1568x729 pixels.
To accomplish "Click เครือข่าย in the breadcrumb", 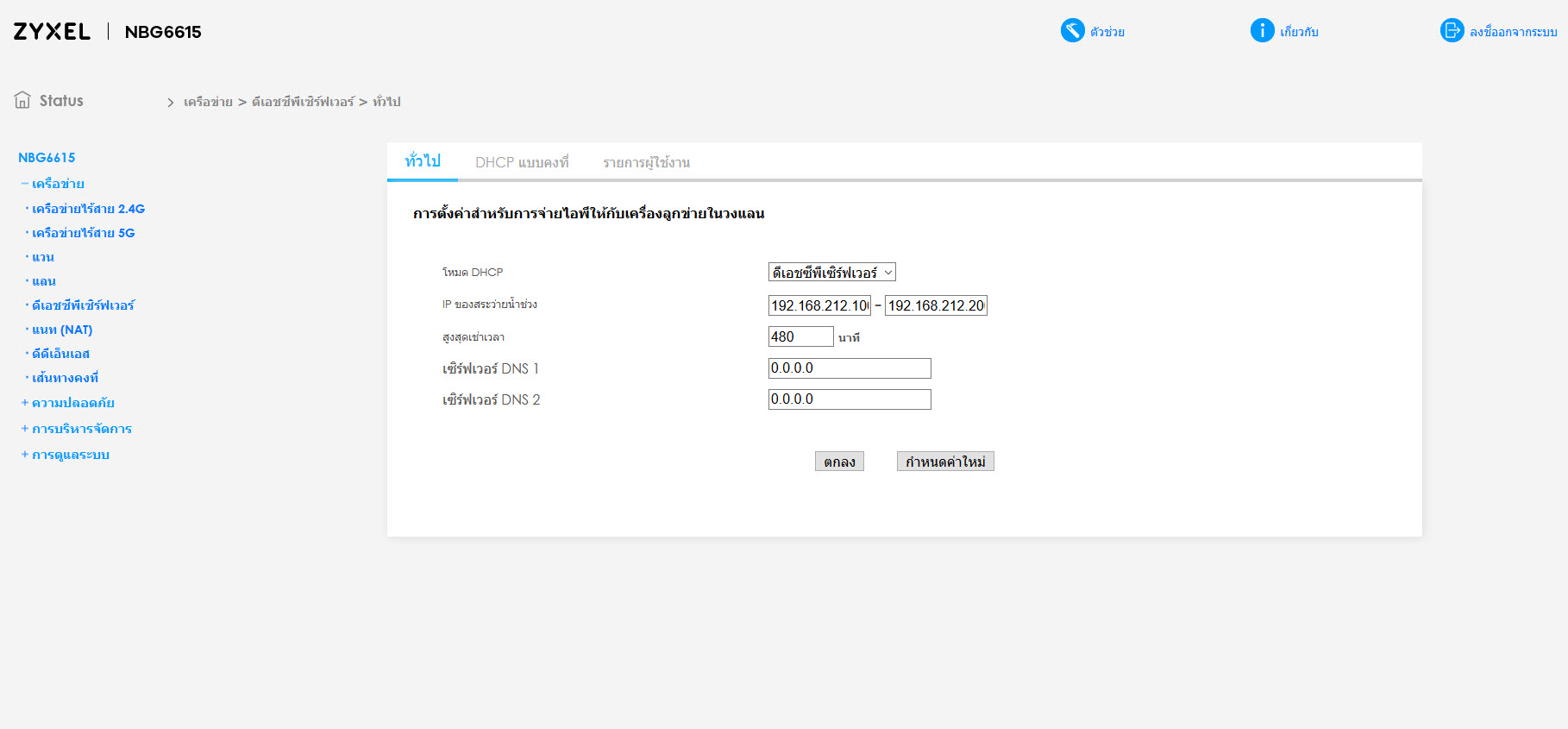I will coord(208,102).
